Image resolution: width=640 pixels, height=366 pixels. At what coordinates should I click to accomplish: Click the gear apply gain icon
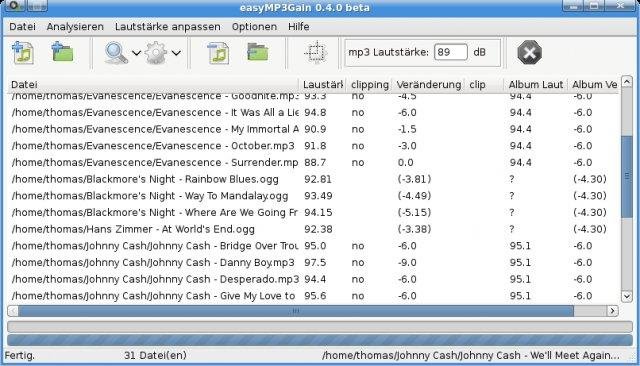tap(156, 53)
